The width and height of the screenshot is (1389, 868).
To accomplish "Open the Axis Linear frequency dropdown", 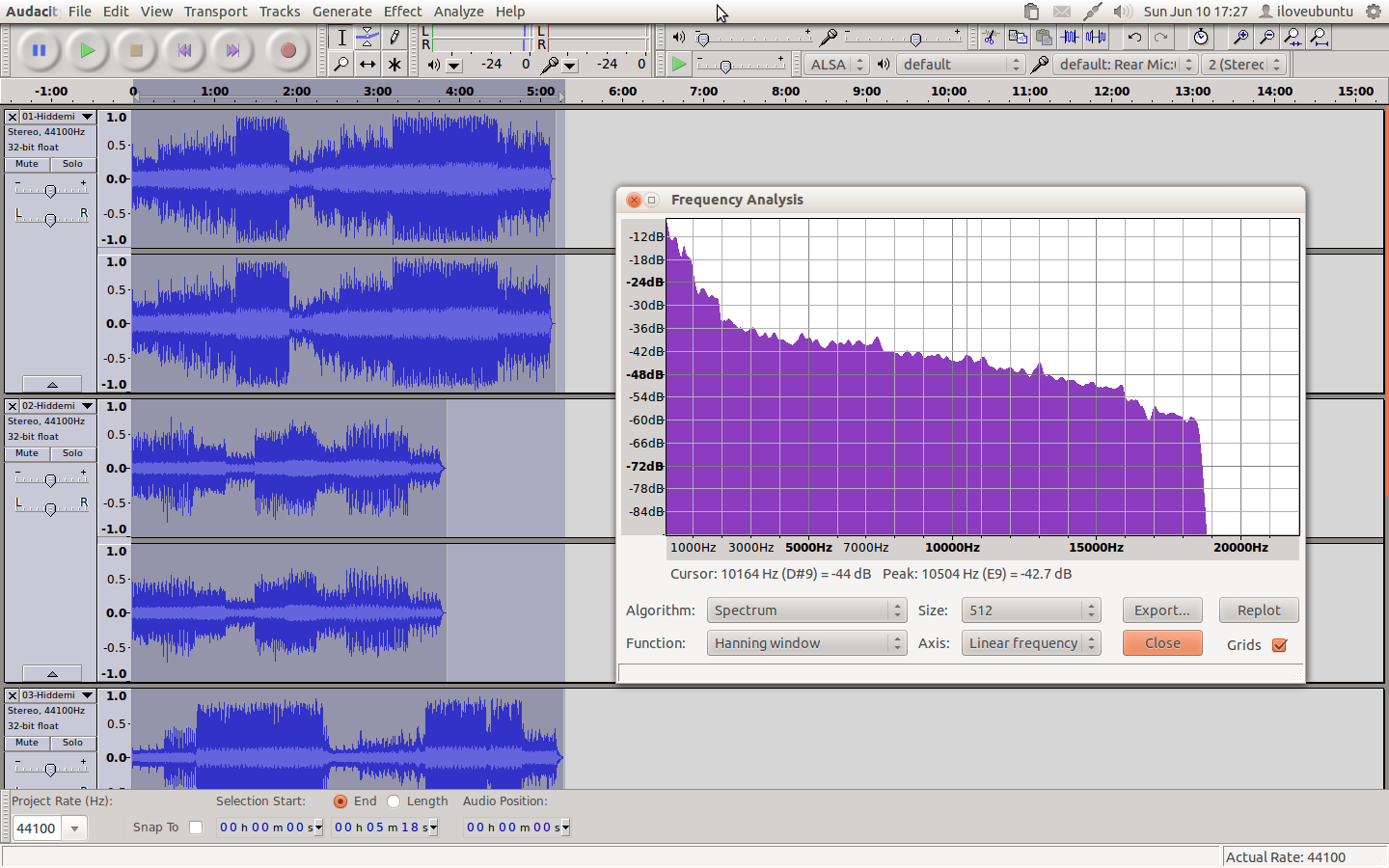I will tap(1031, 643).
